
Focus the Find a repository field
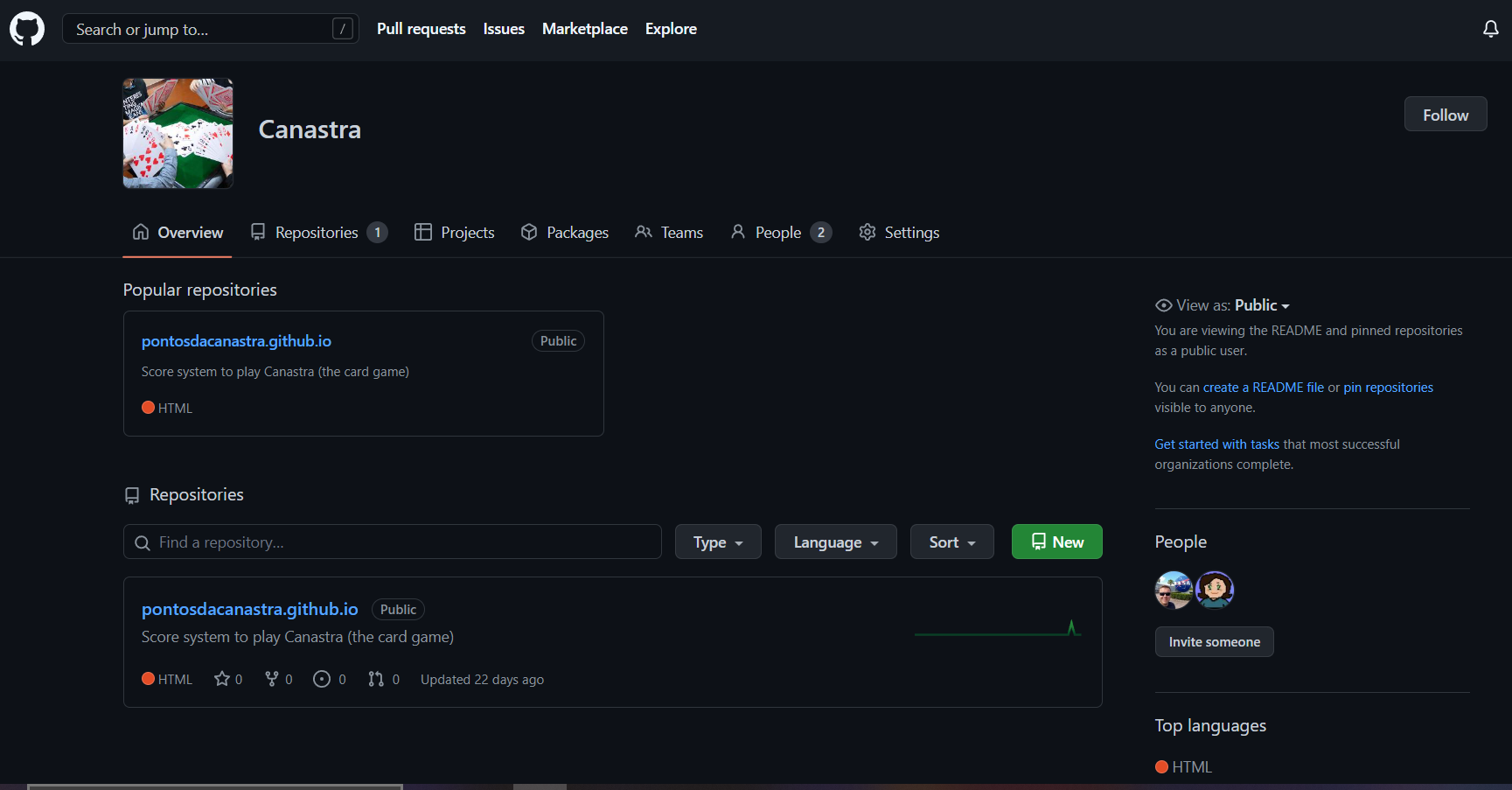(393, 542)
